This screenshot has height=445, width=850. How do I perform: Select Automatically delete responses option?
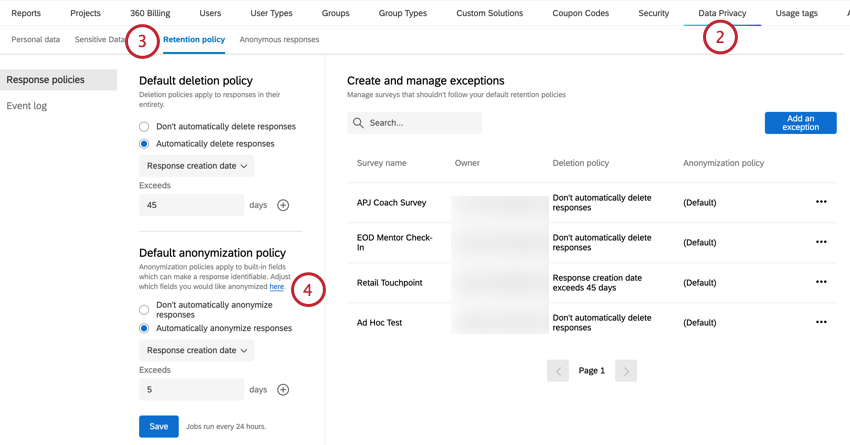144,144
